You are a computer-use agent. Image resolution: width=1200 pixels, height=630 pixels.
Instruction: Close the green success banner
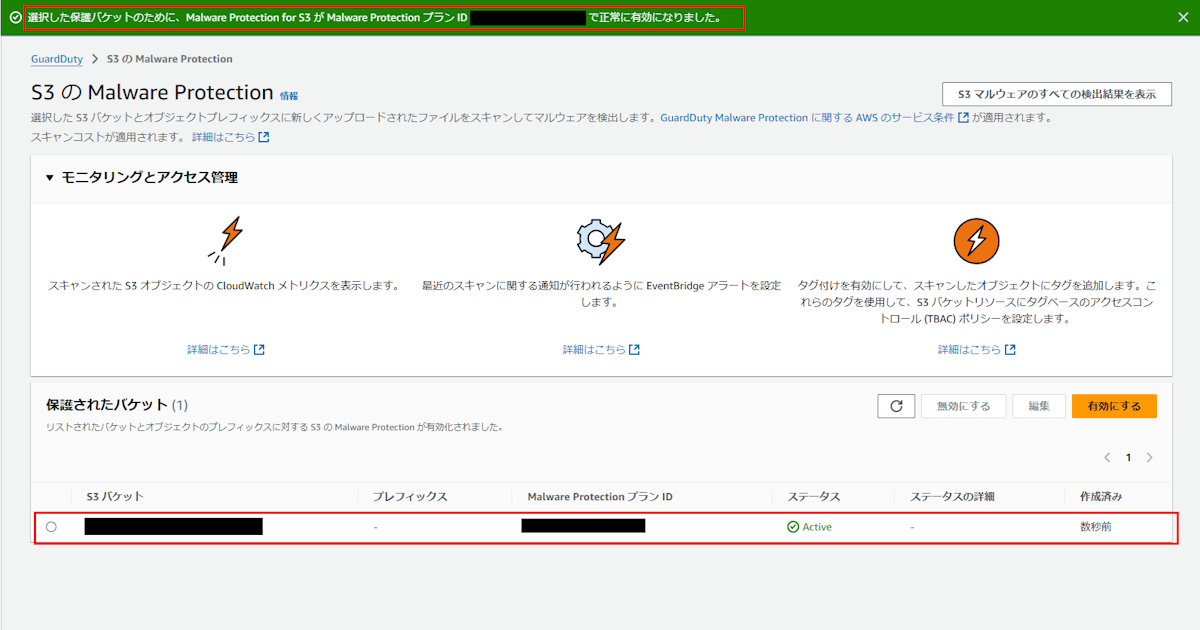[1183, 17]
